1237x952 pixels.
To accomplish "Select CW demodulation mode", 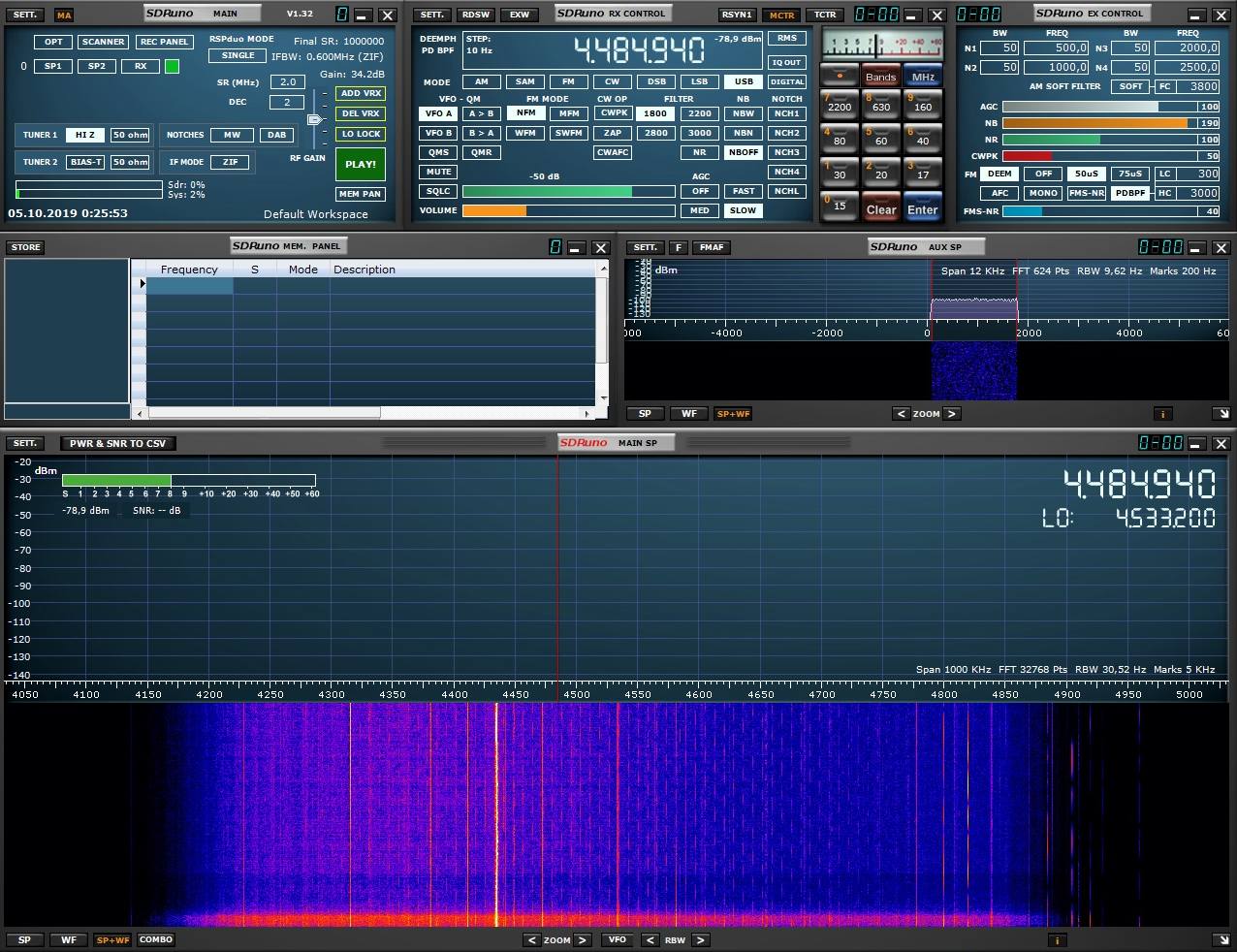I will coord(612,81).
